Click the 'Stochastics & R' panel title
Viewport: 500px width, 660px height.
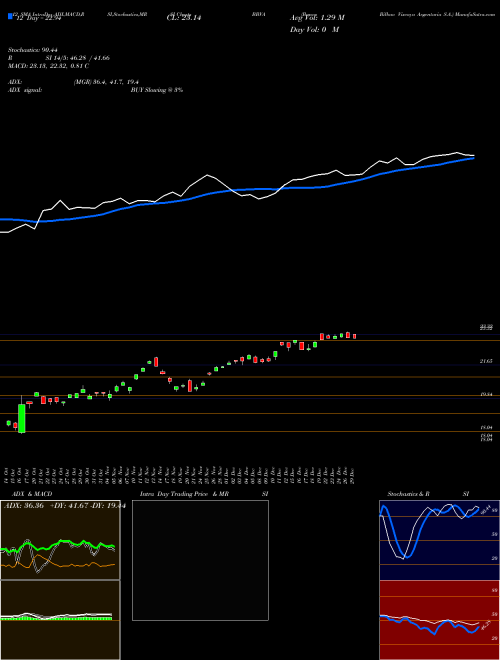coord(409,494)
